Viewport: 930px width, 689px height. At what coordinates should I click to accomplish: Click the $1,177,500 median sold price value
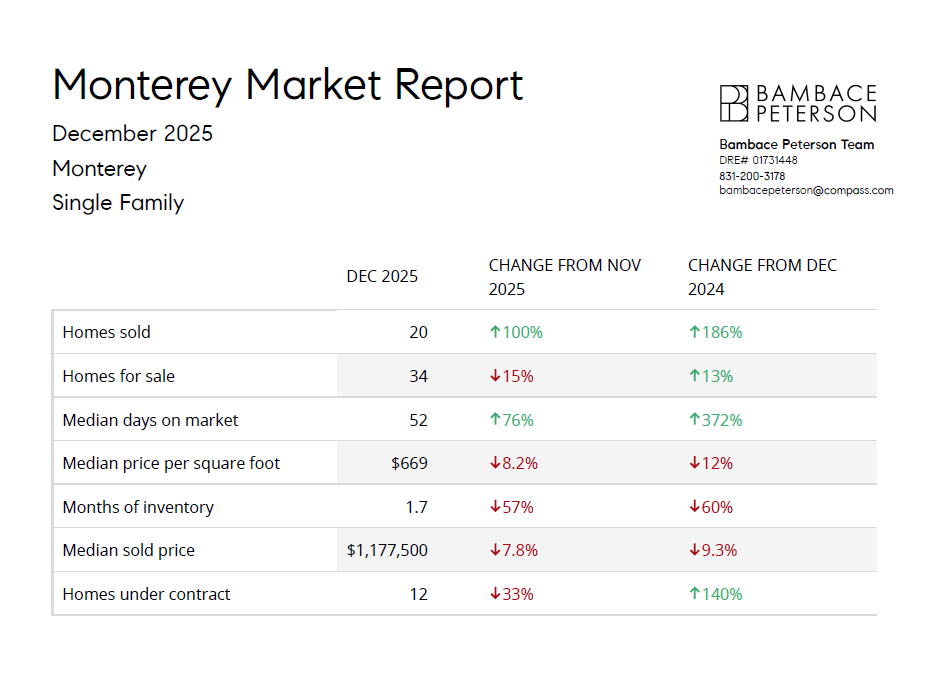point(387,551)
